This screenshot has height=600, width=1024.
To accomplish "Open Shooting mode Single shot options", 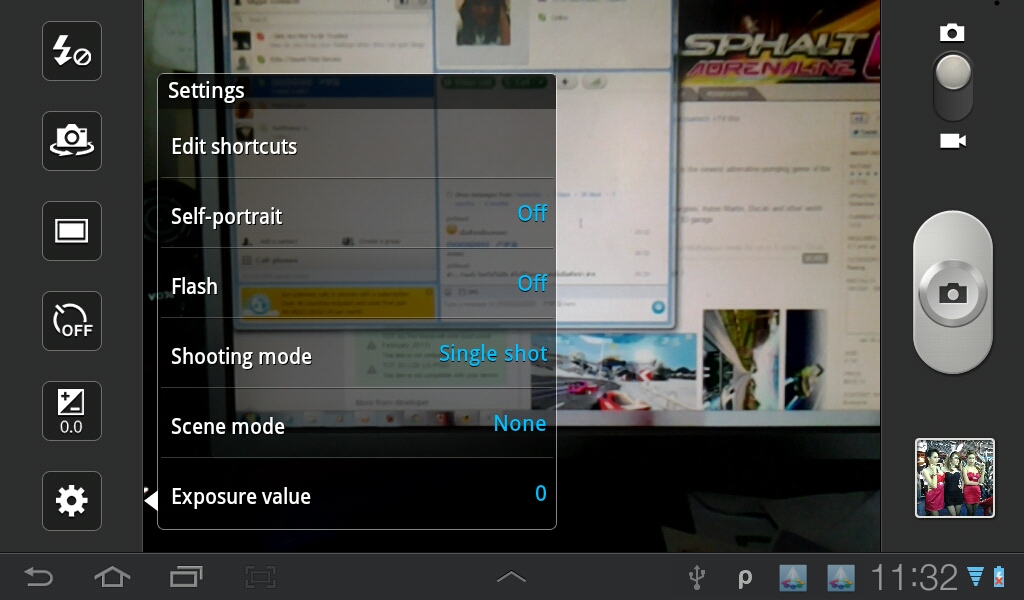I will point(356,355).
